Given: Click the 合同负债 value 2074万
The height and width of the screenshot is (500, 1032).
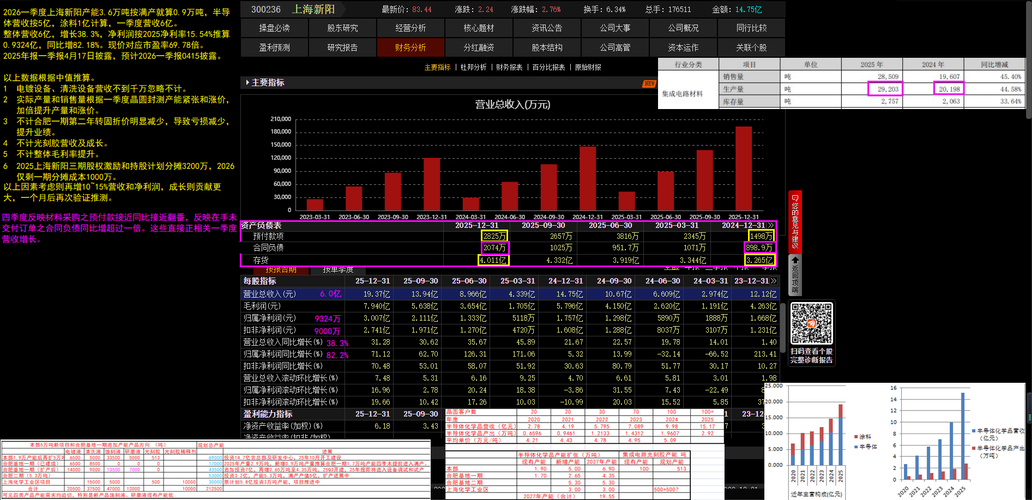Looking at the screenshot, I should pyautogui.click(x=495, y=248).
